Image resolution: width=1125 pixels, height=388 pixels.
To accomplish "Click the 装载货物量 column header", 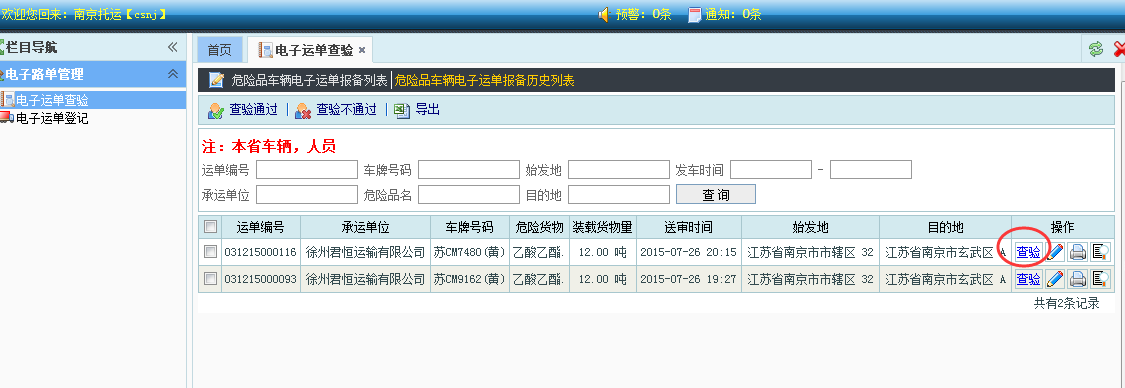I will (602, 227).
